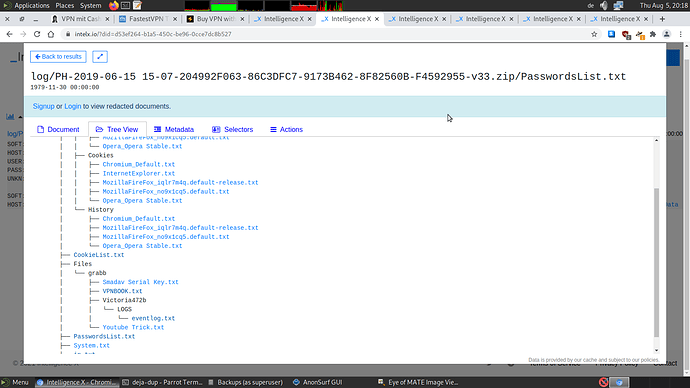Click the network connection tray icon
Viewport: 690px width, 388px height.
pos(618,5)
